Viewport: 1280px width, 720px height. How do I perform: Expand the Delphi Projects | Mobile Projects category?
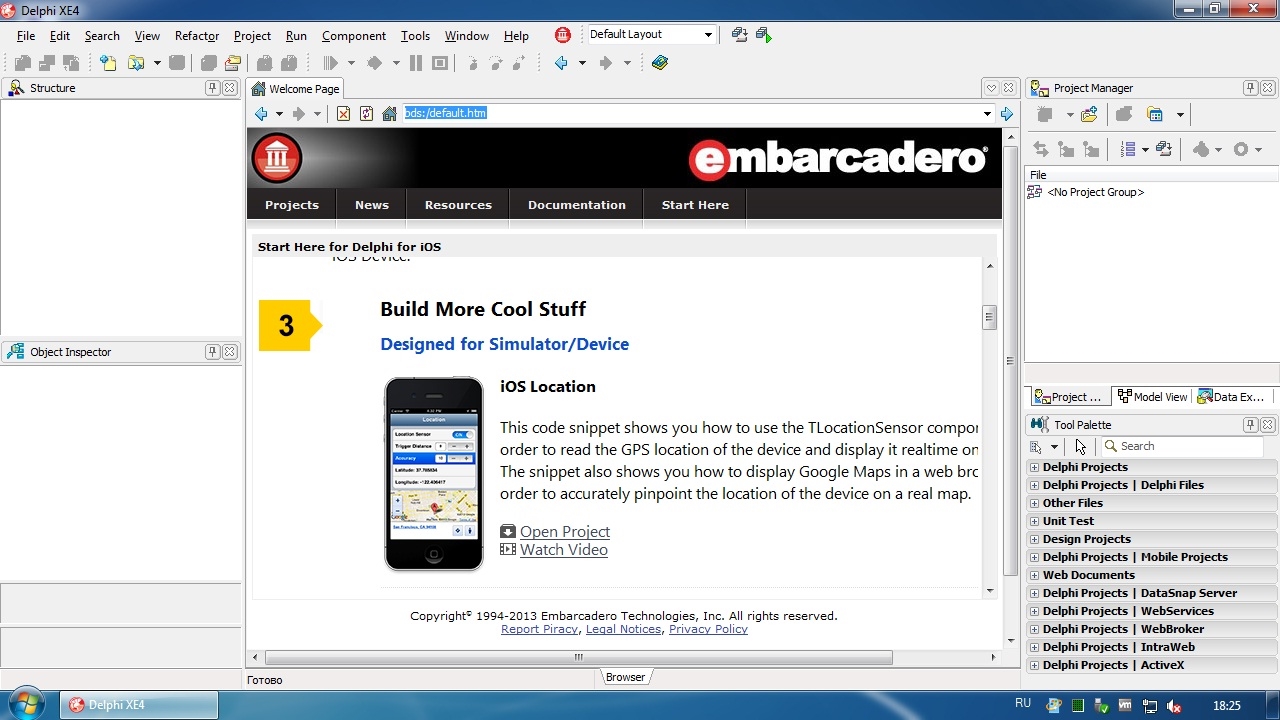[1034, 557]
